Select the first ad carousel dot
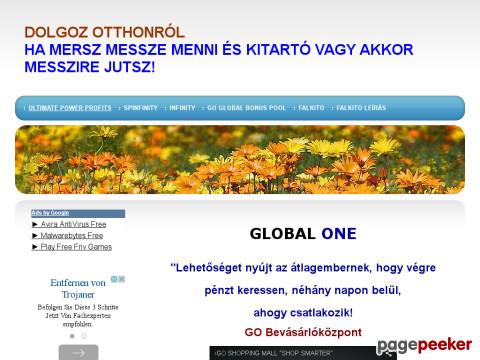This screenshot has height=360, width=480. (72, 336)
